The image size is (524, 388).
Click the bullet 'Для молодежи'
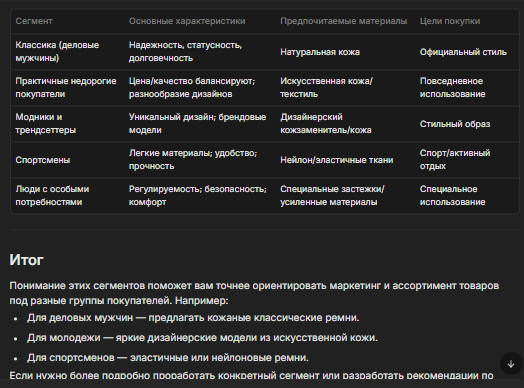[203, 338]
